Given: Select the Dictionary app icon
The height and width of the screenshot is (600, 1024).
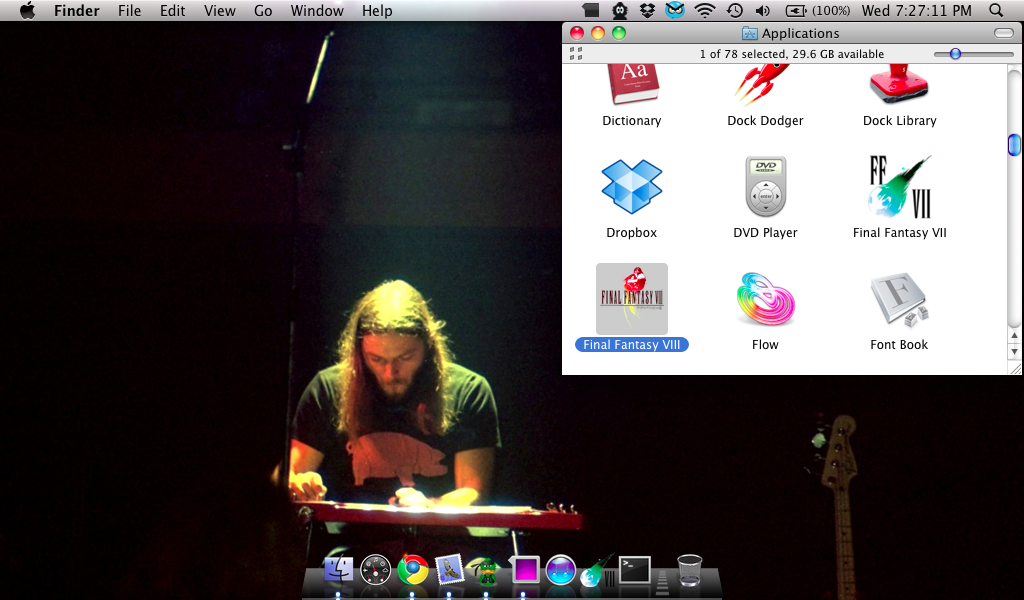Looking at the screenshot, I should click(x=632, y=85).
